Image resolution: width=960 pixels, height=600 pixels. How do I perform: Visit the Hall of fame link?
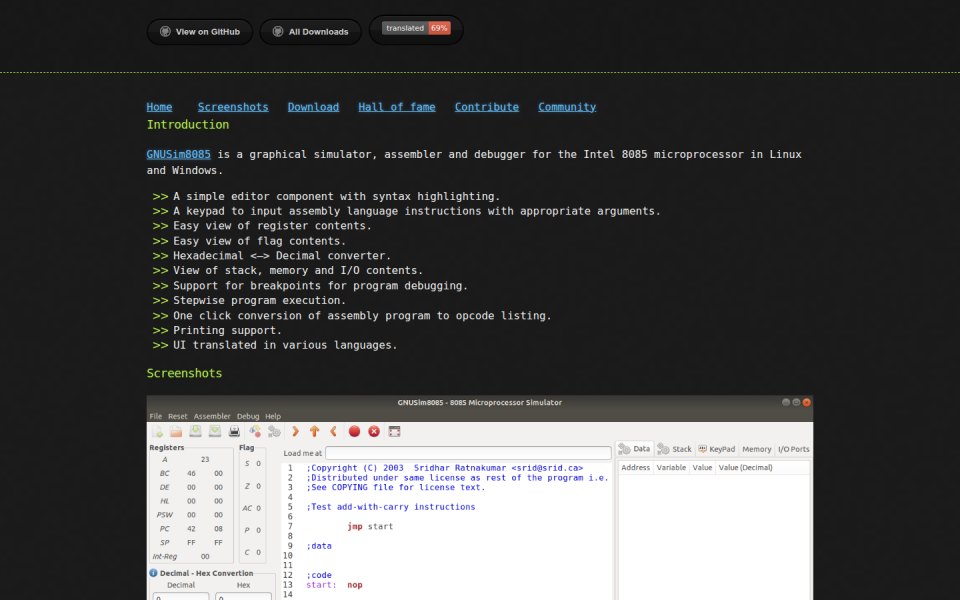(x=397, y=107)
